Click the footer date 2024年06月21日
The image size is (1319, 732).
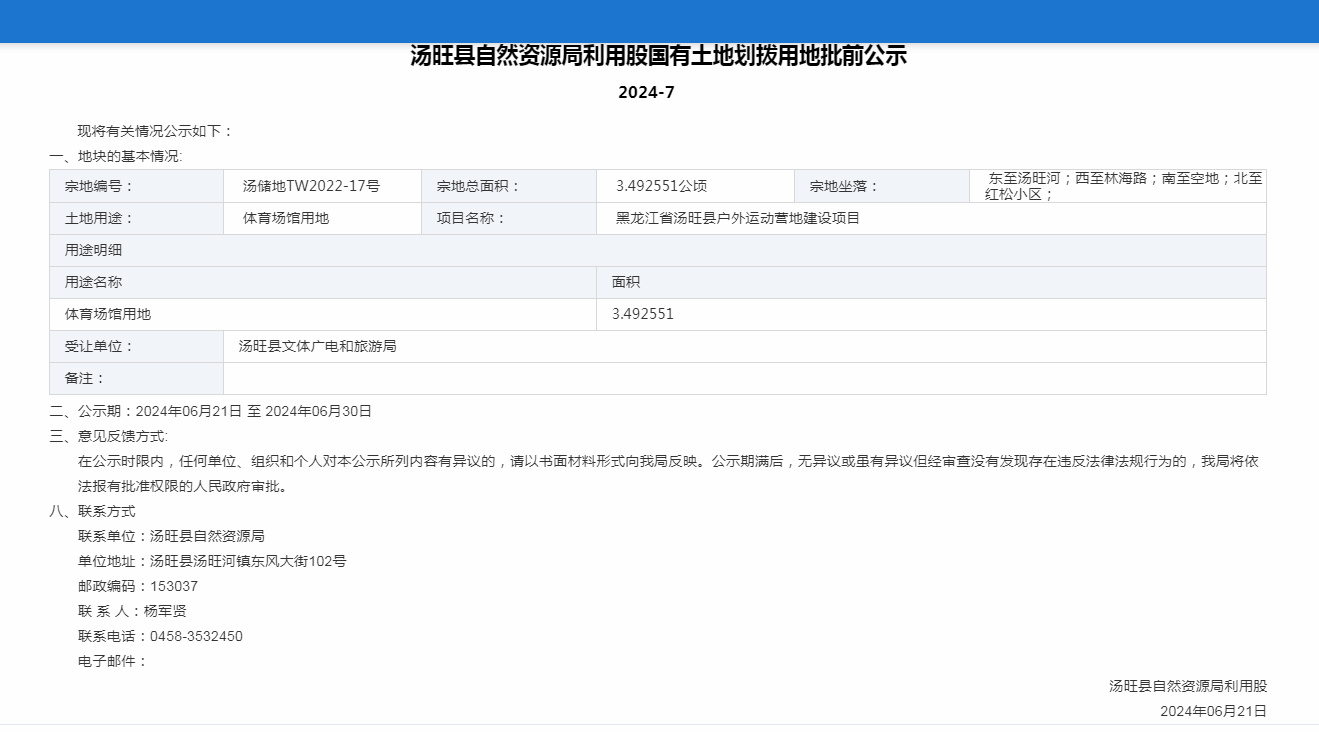1213,712
